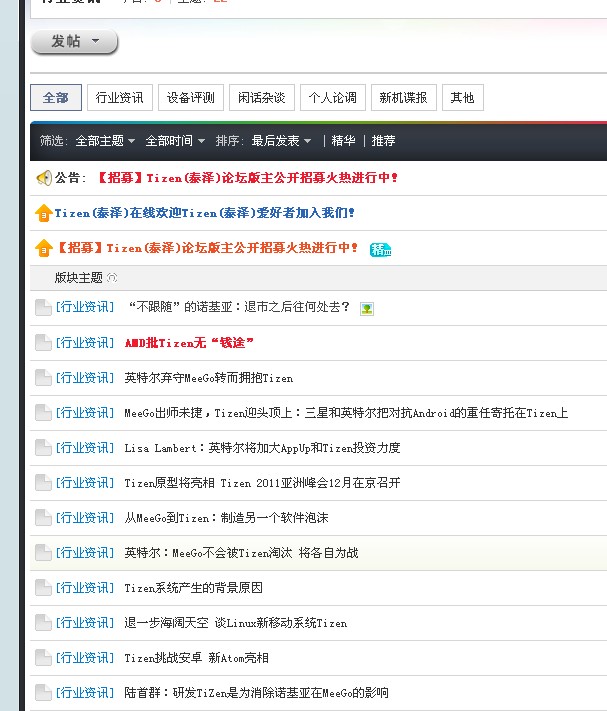Click the thread icon of 退一步海阔天空 row
The image size is (607, 711).
[x=44, y=623]
